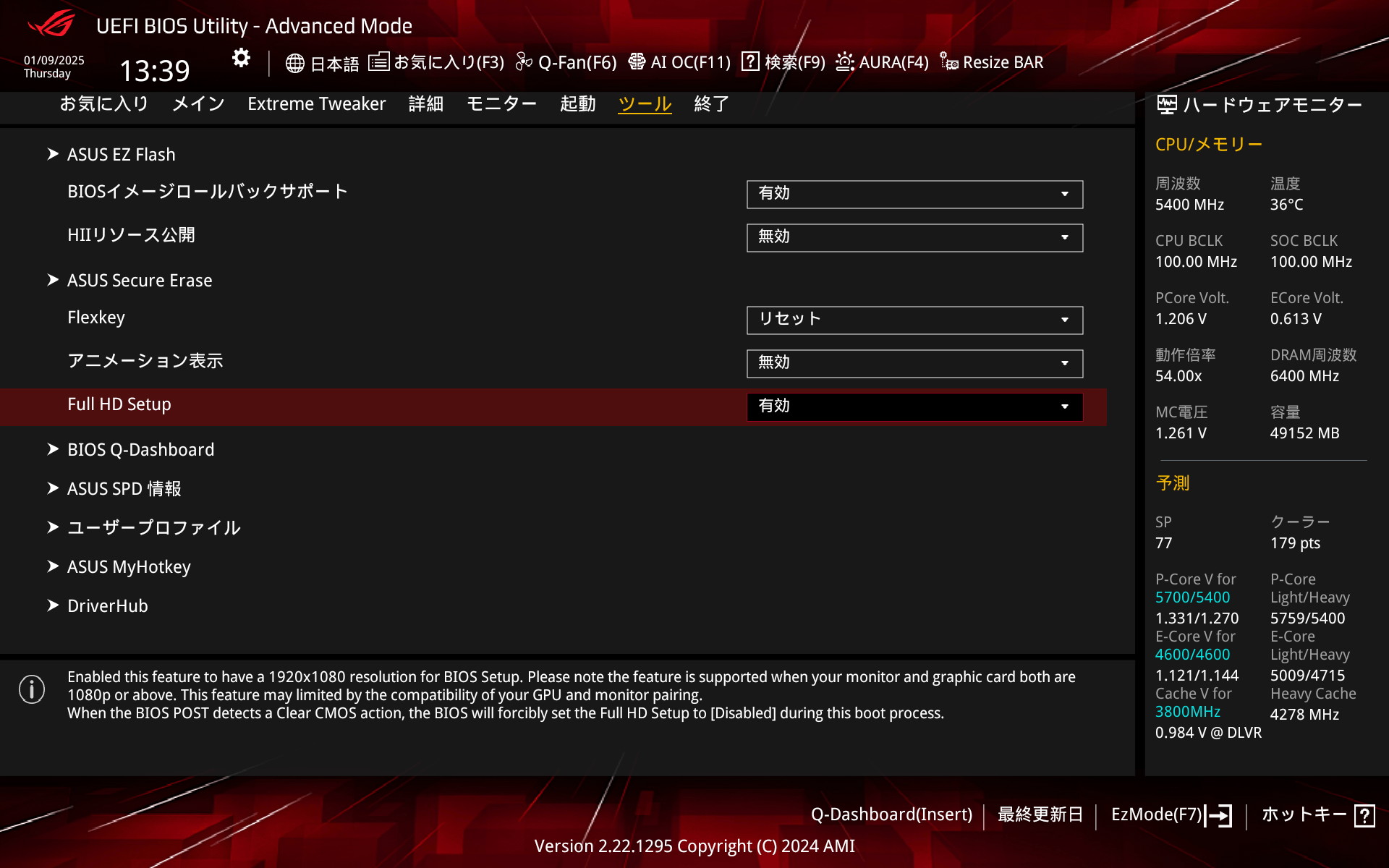Open the Full HD Setup dropdown
Viewport: 1389px width, 868px height.
(x=914, y=407)
